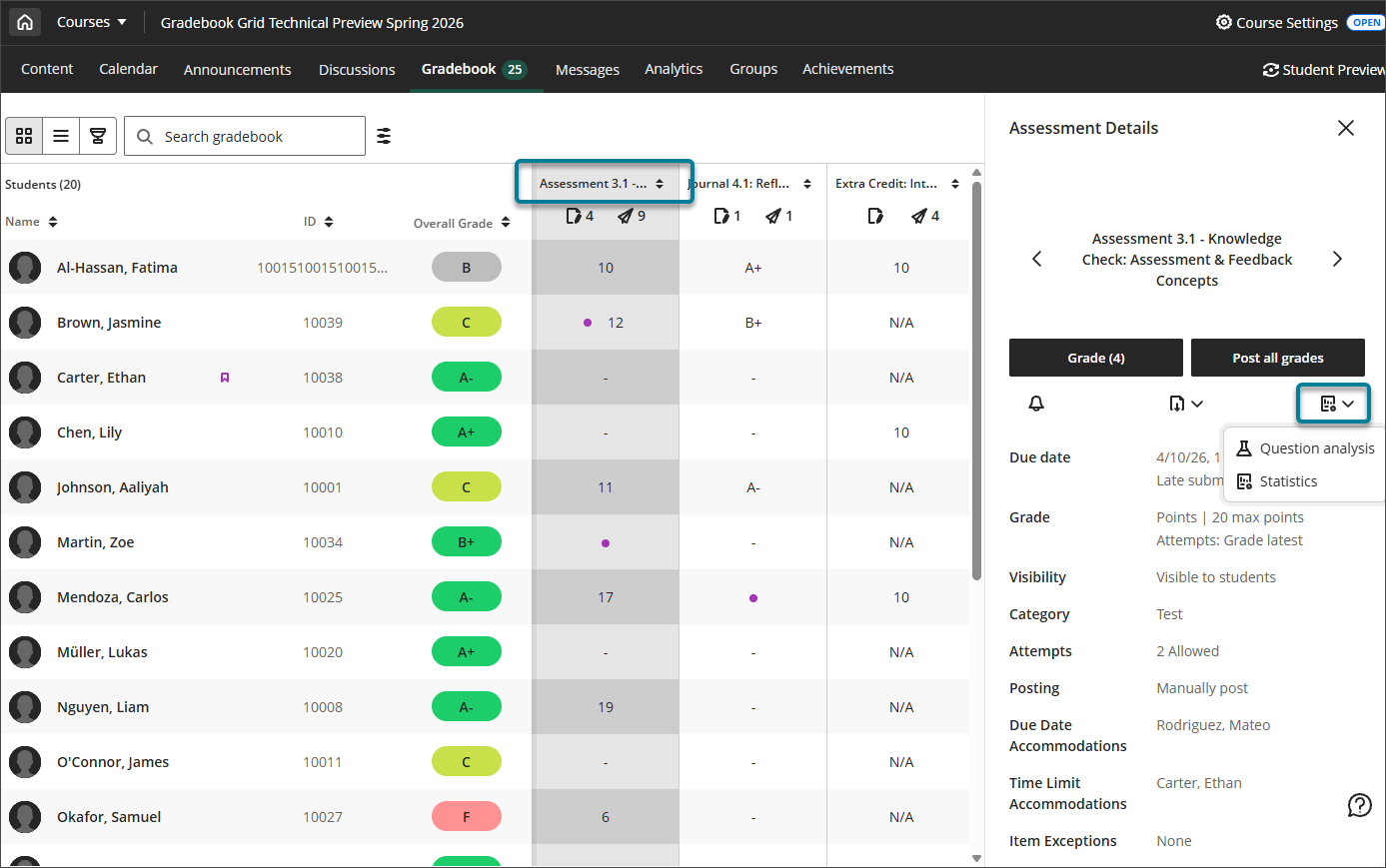Open the Messages tab
1386x868 pixels.
(x=588, y=69)
